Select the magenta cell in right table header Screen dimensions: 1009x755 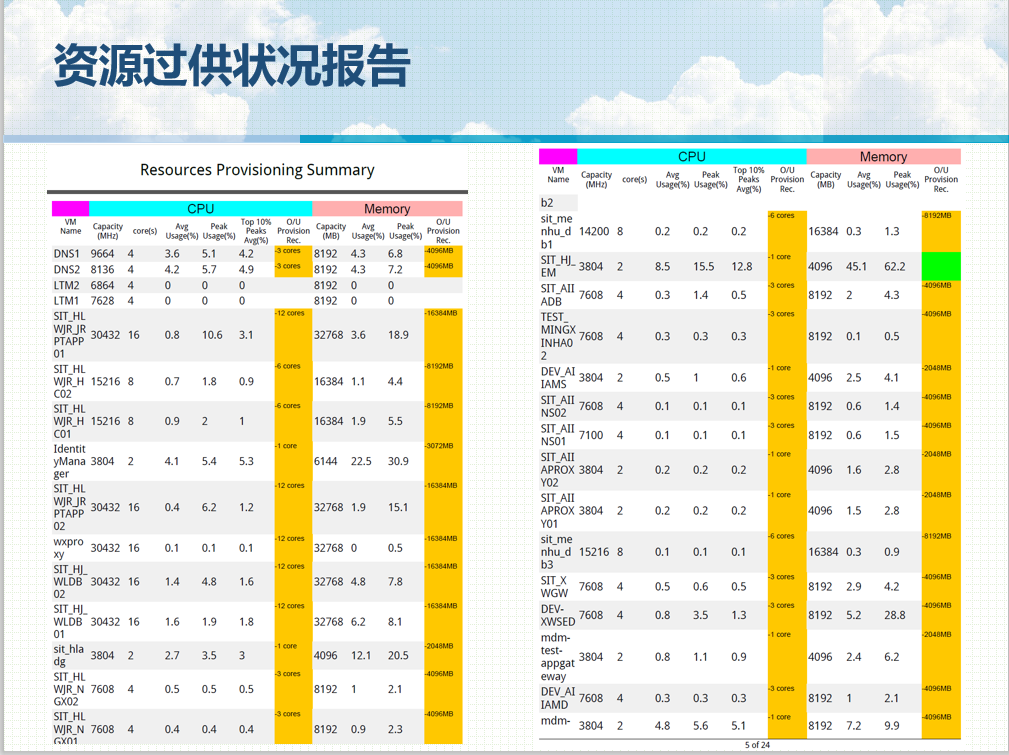point(558,157)
